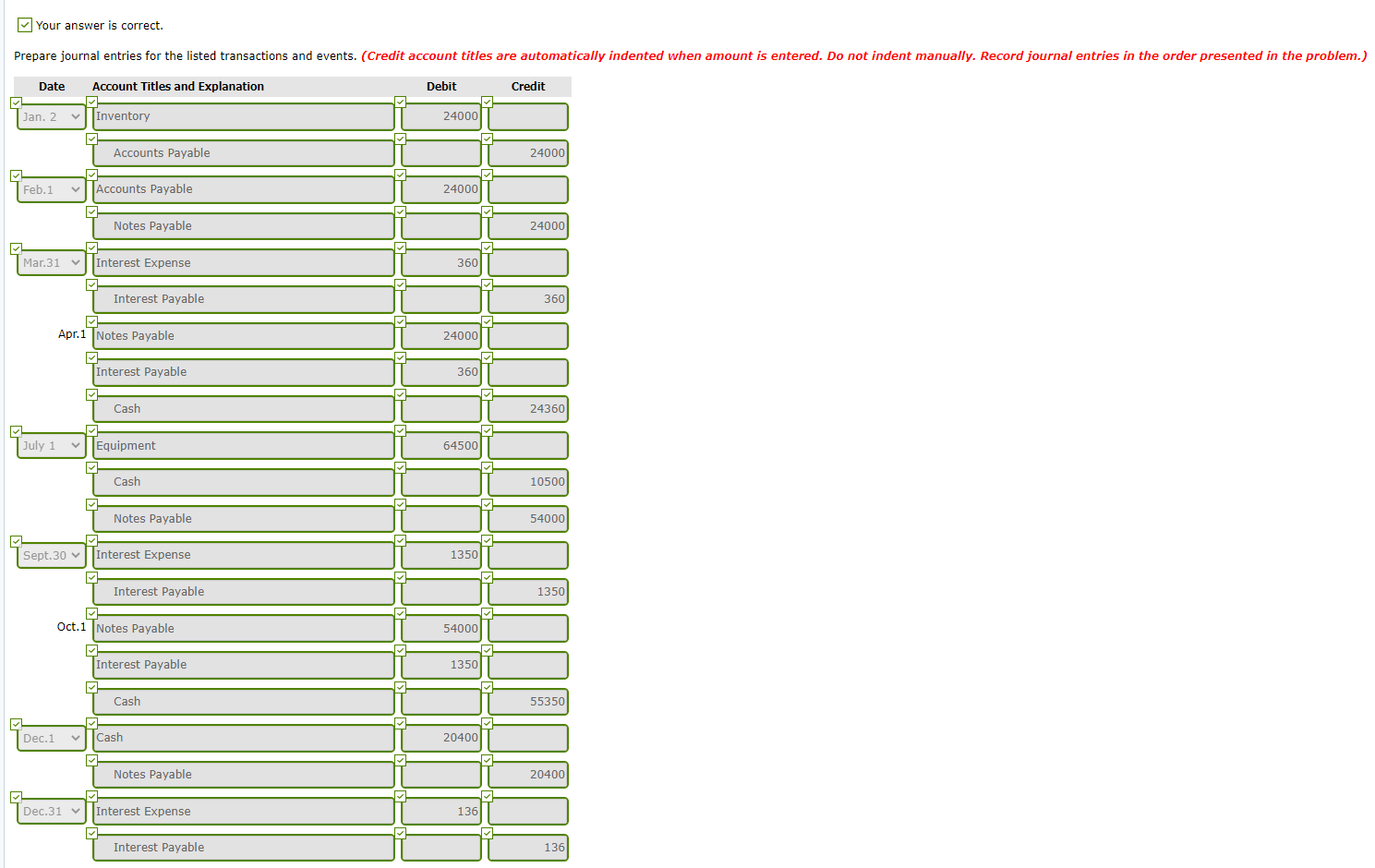Open the Mar.31 date dropdown
Screen dimensions: 1375x868
pos(50,262)
